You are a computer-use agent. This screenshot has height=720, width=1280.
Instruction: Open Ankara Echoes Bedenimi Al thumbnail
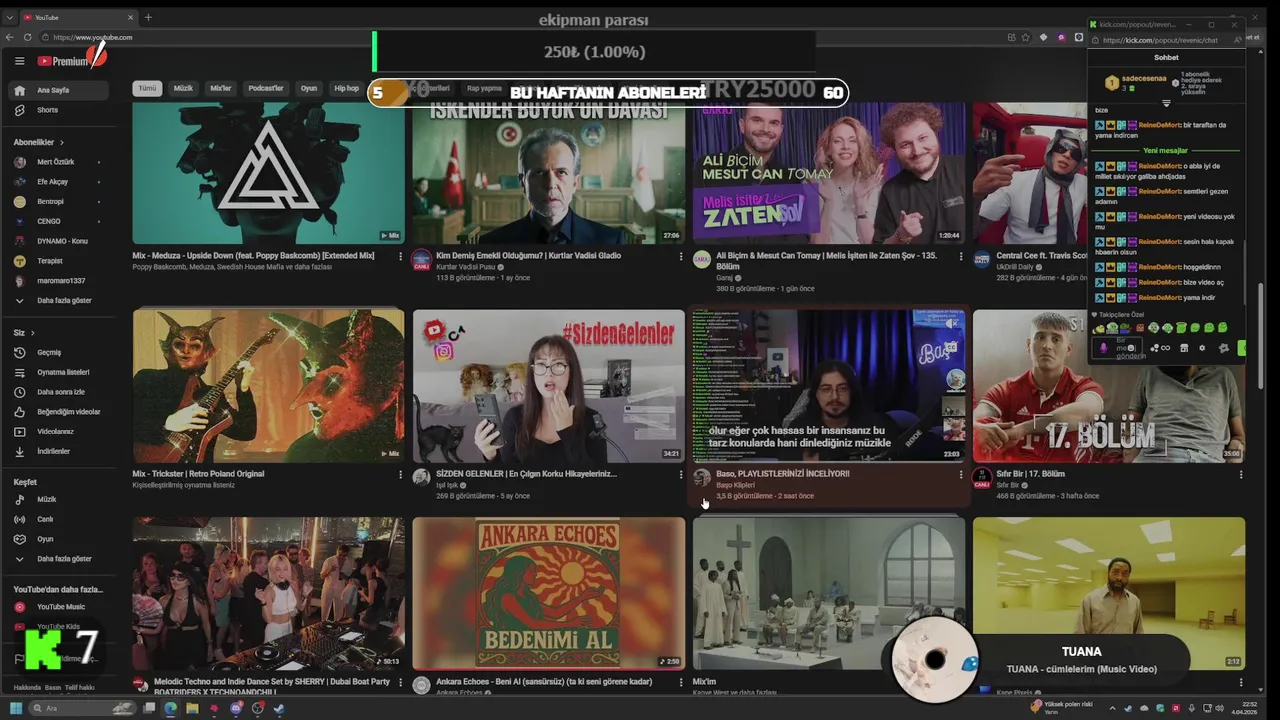[548, 593]
